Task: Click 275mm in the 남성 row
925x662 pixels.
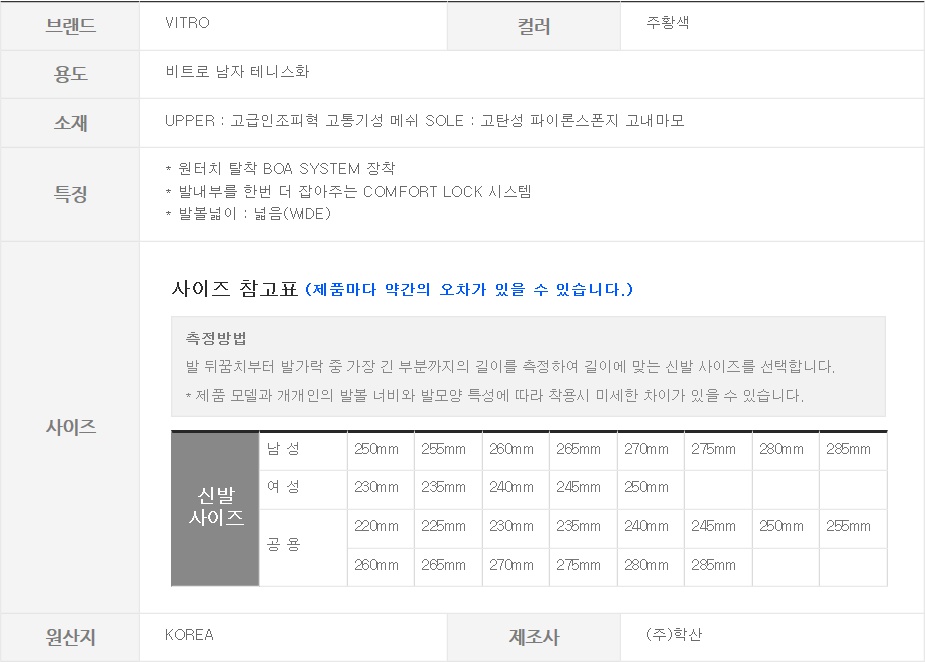Action: click(x=713, y=449)
